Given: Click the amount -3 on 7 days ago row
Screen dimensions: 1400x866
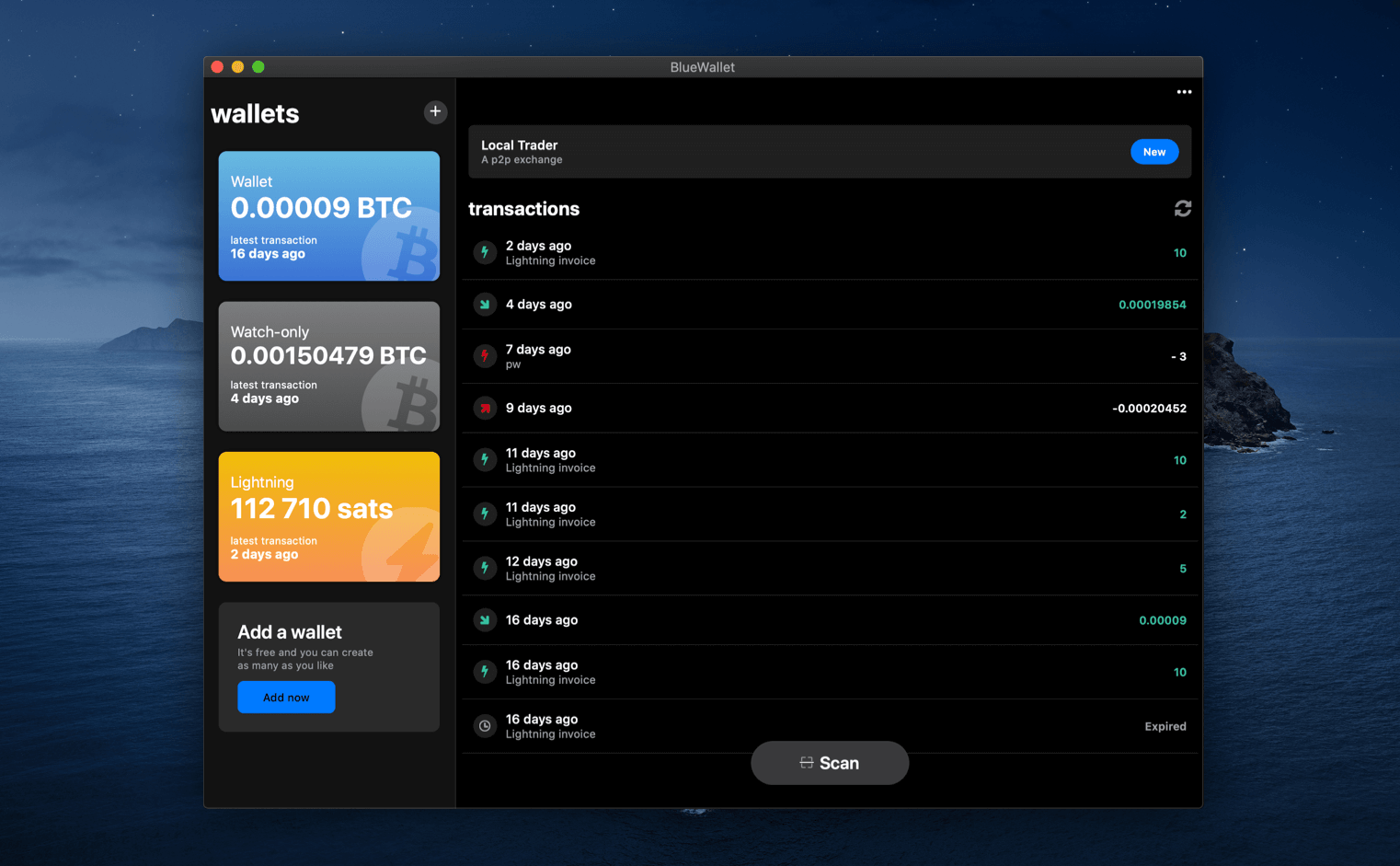Looking at the screenshot, I should (1178, 356).
